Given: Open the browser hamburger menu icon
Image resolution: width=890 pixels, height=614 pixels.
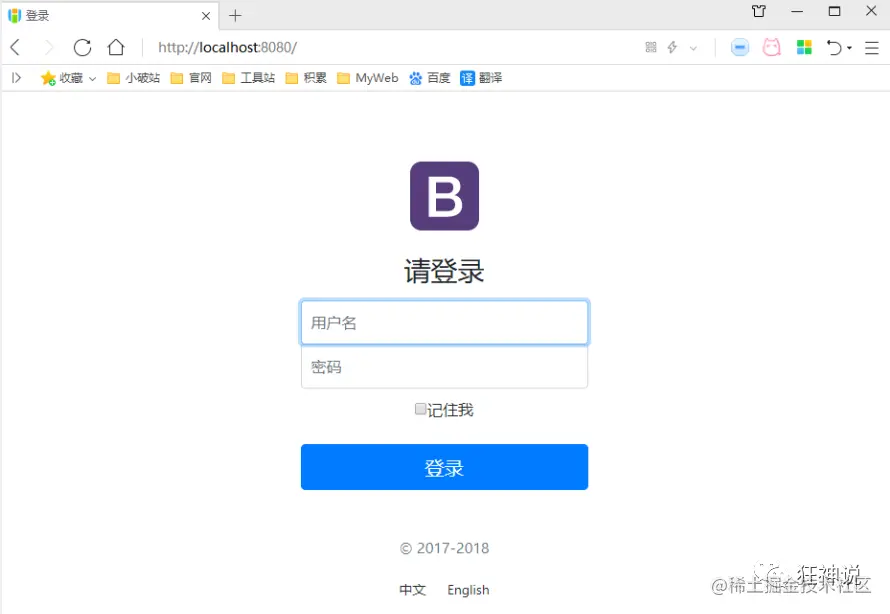Looking at the screenshot, I should (870, 47).
